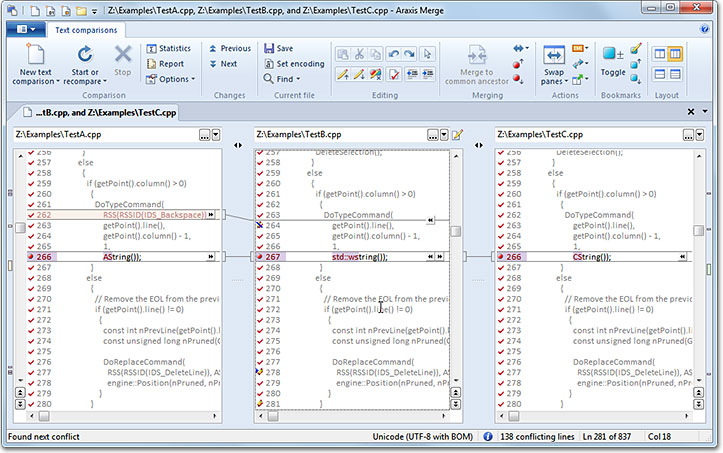The width and height of the screenshot is (723, 453).
Task: Open the document tab list dropdown arrow
Action: pos(705,112)
